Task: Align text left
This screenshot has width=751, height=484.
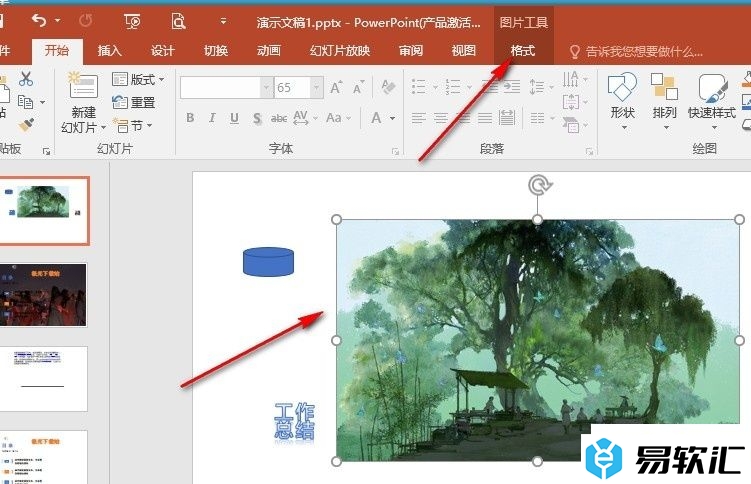Action: [x=419, y=118]
